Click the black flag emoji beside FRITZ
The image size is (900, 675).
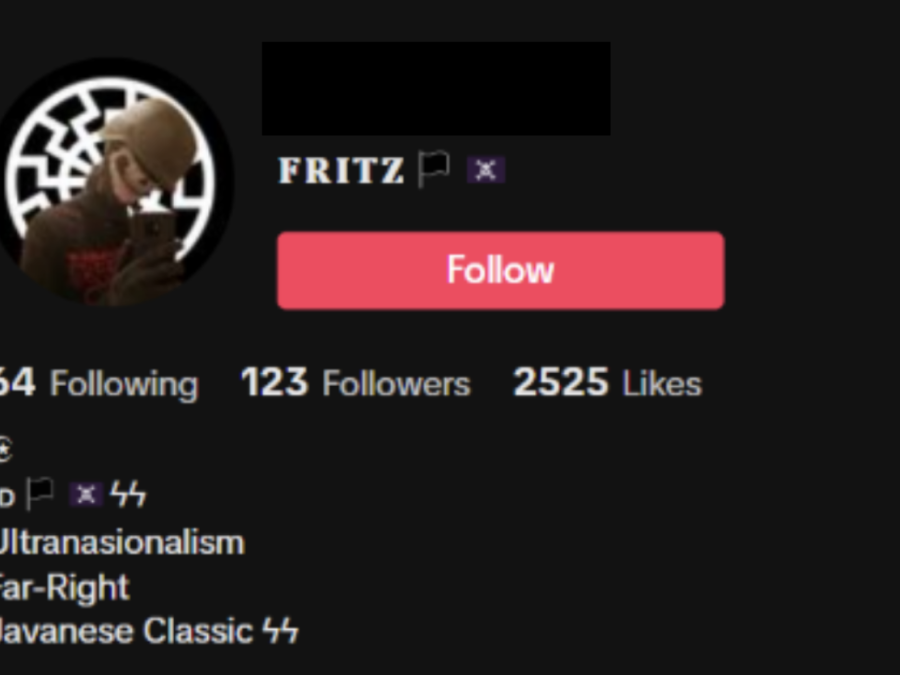[433, 169]
